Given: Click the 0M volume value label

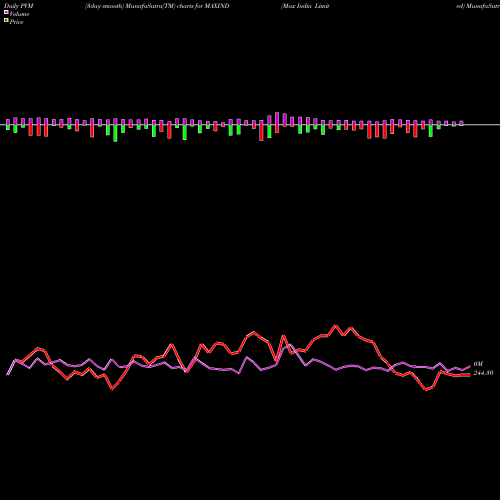Looking at the screenshot, I should (478, 364).
